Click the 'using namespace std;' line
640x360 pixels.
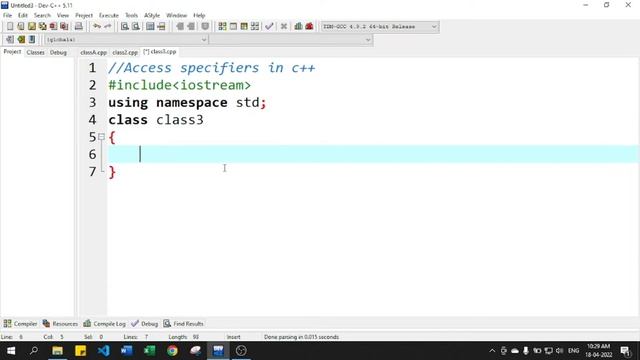pos(187,102)
